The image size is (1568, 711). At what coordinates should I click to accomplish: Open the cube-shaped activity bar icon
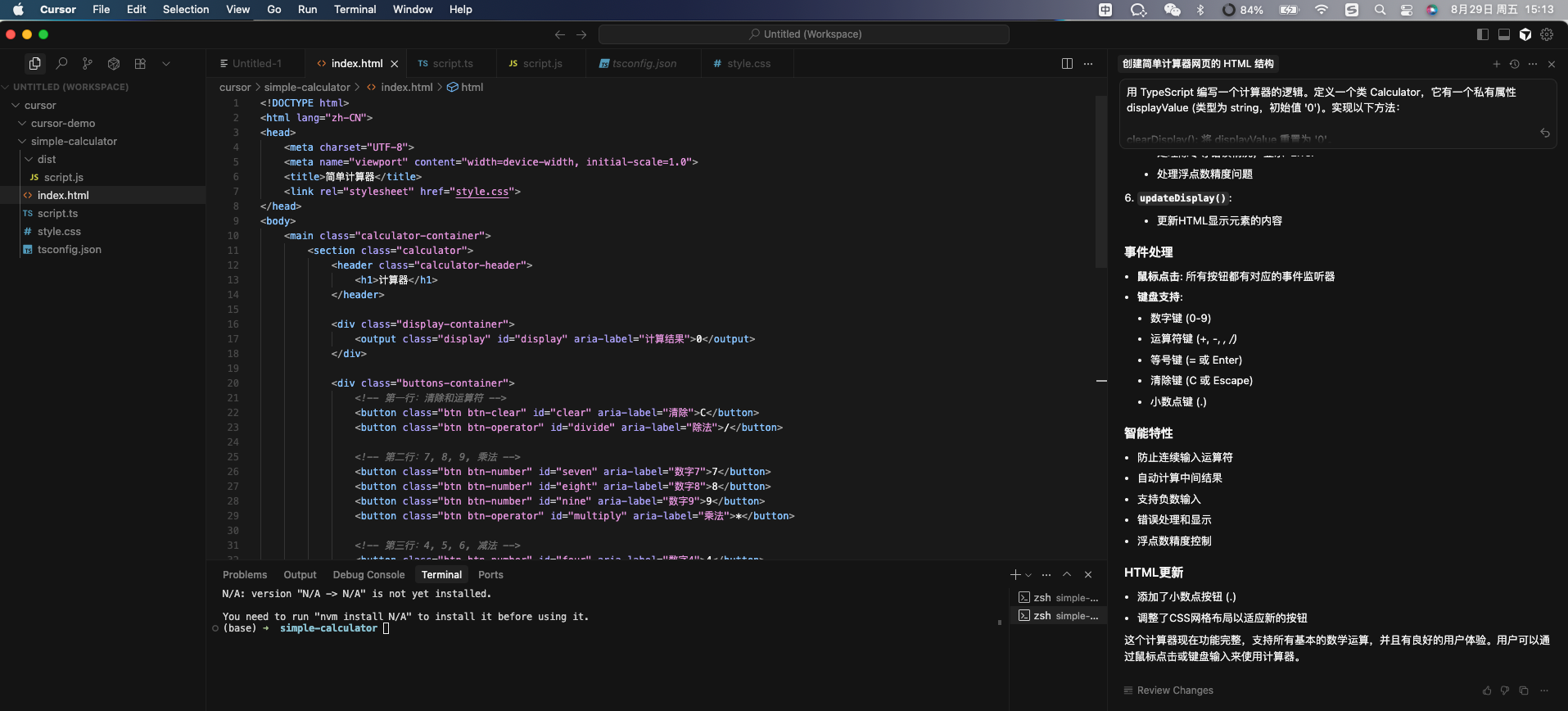(x=114, y=63)
